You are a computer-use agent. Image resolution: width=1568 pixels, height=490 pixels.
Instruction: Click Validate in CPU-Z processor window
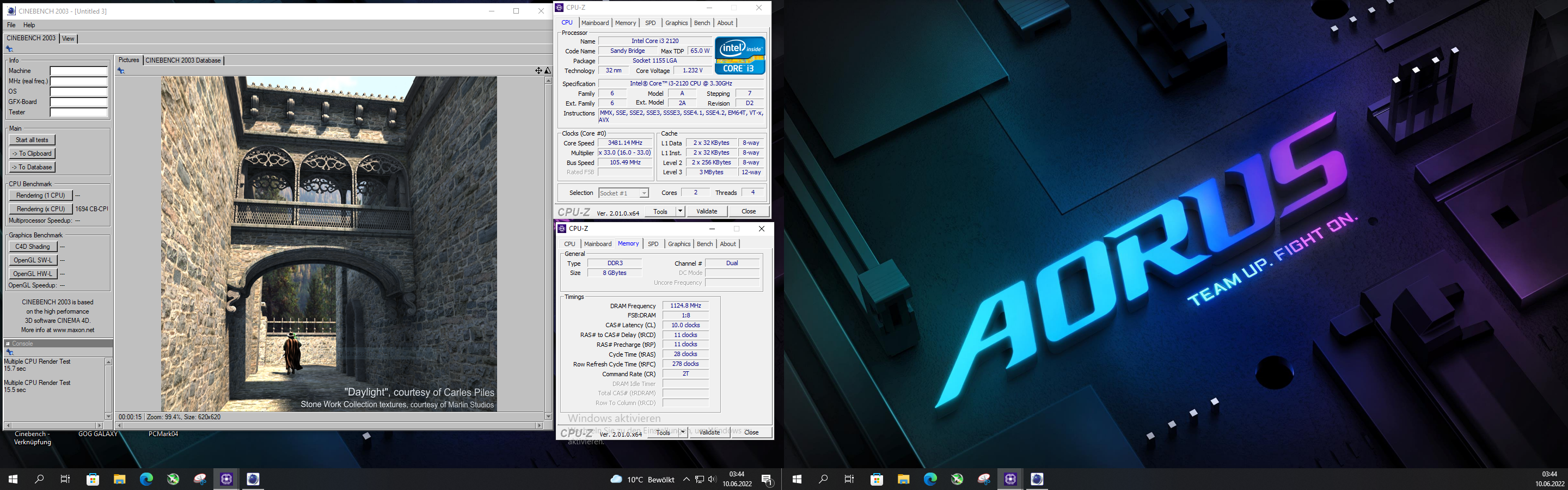point(707,211)
